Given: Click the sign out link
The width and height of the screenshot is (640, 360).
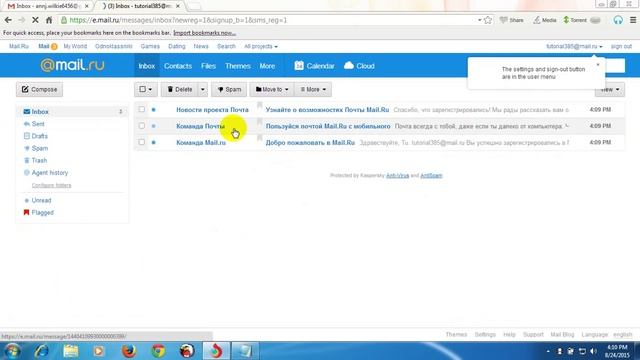Looking at the screenshot, I should pyautogui.click(x=621, y=47).
